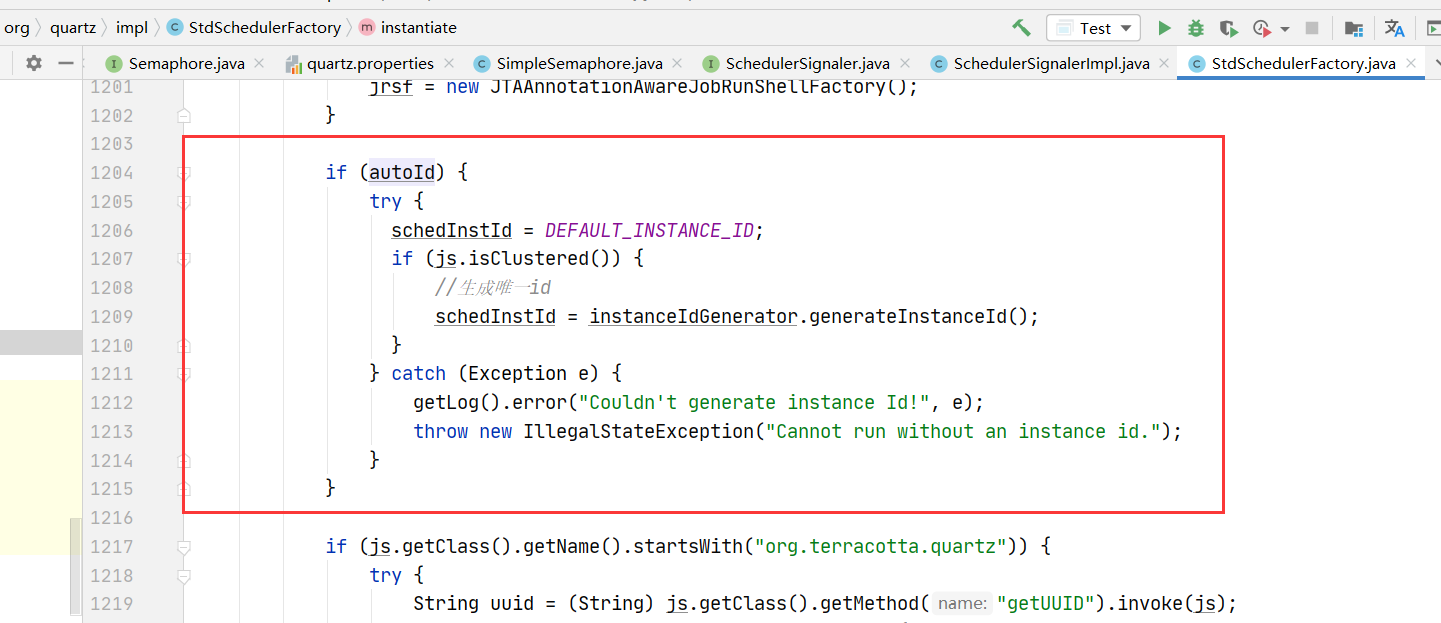The height and width of the screenshot is (623, 1441).
Task: Click line number 1209 in gutter
Action: [x=111, y=316]
